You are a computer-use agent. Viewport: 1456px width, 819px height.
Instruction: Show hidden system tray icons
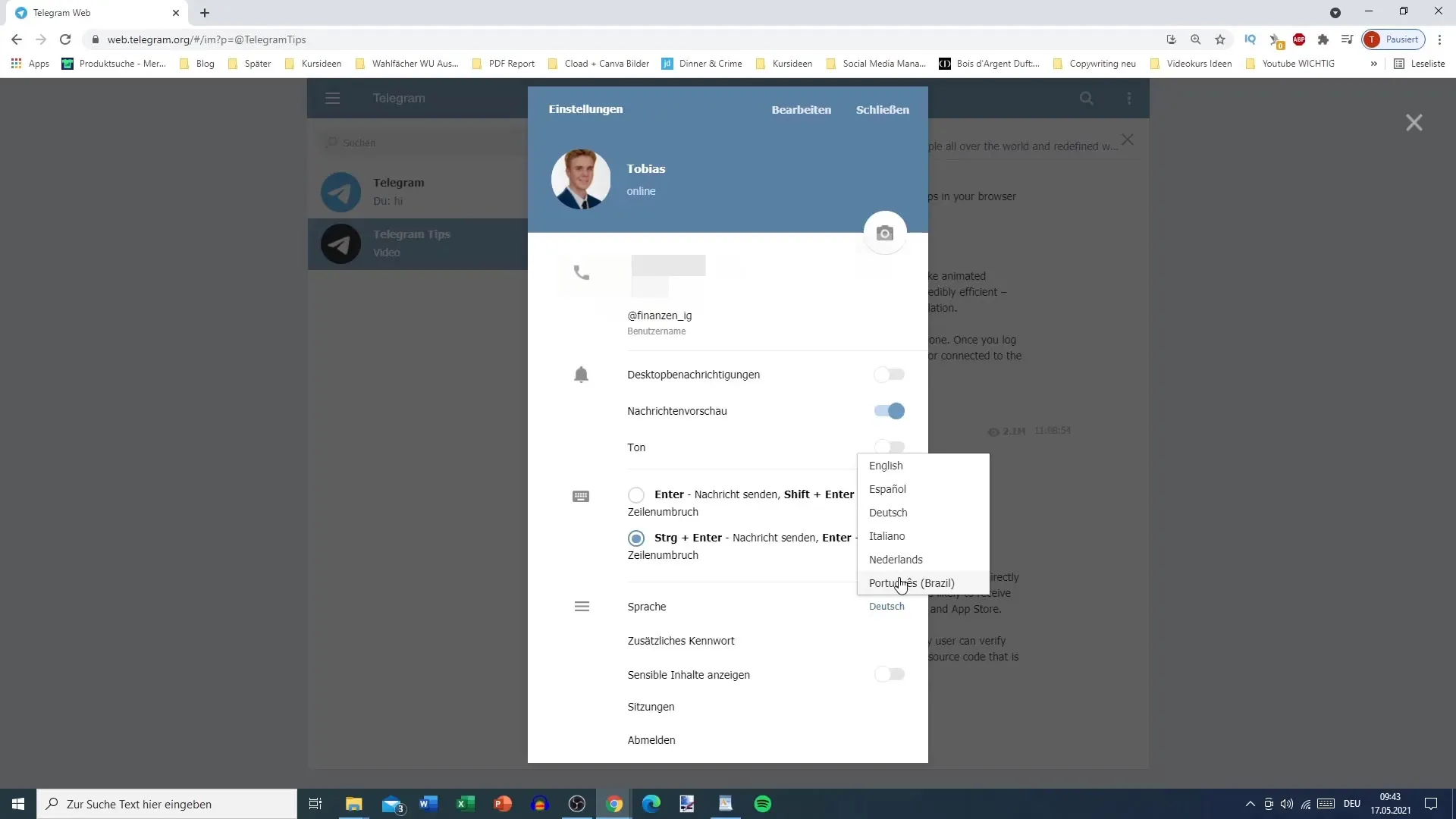[1250, 804]
